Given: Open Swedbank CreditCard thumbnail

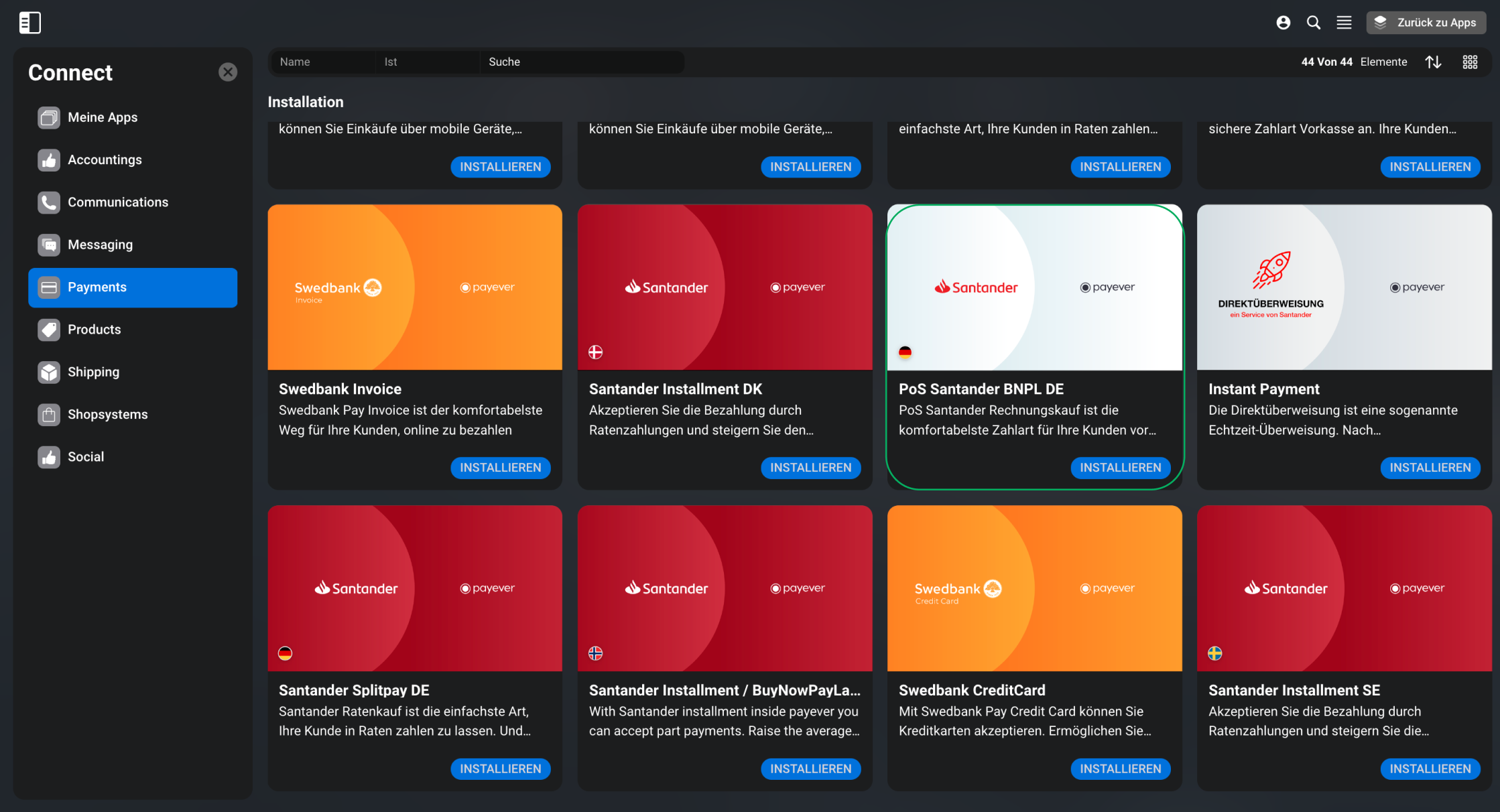Looking at the screenshot, I should tap(1034, 588).
